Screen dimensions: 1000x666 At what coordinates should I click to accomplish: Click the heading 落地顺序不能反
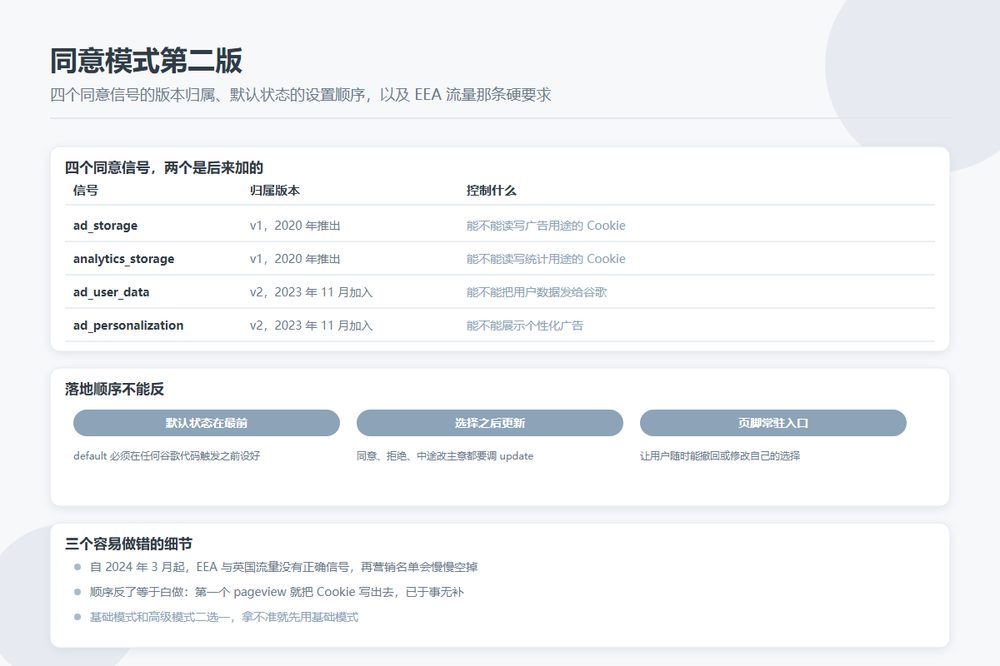pos(114,389)
